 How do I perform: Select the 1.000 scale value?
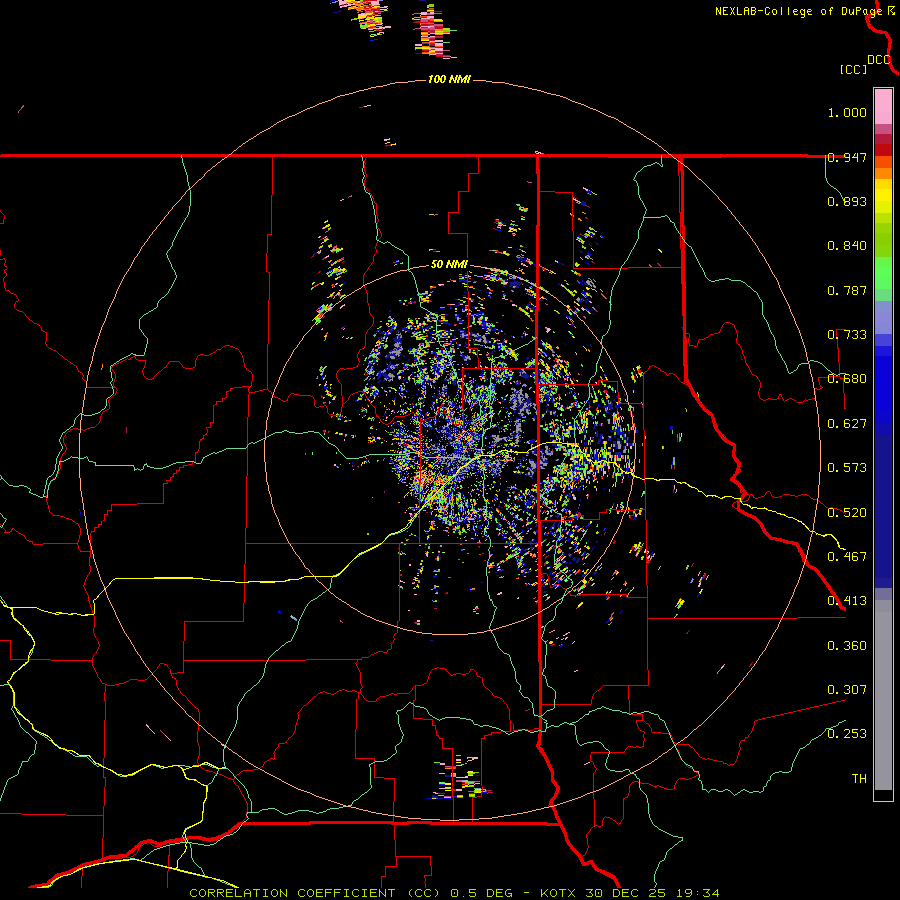(x=847, y=112)
